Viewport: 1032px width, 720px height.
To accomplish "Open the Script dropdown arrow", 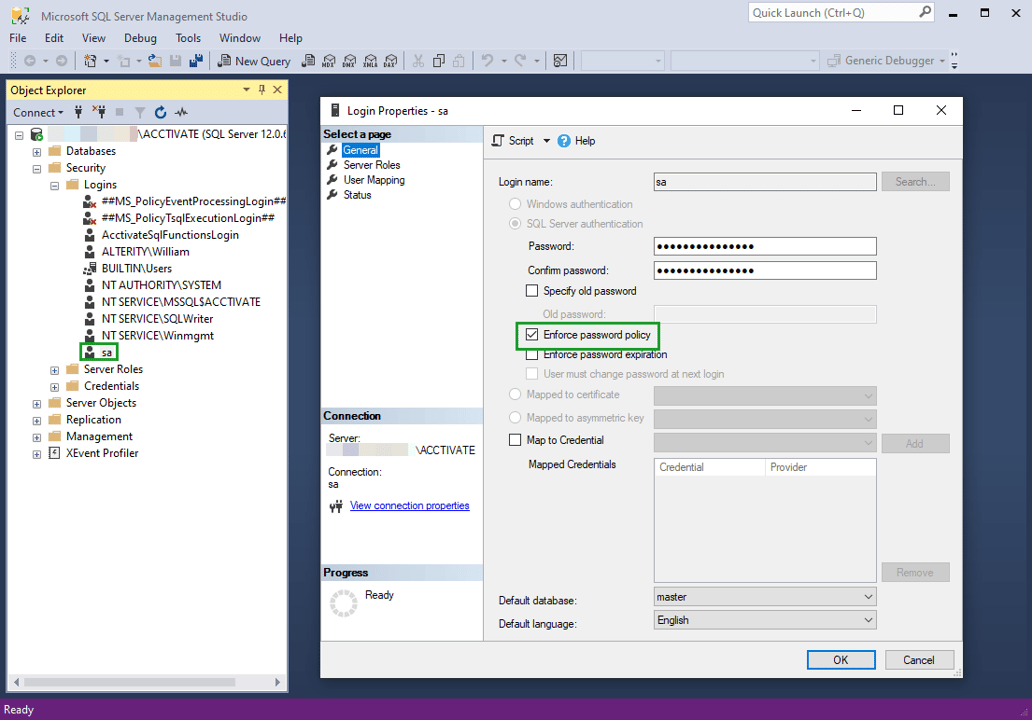I will (545, 140).
